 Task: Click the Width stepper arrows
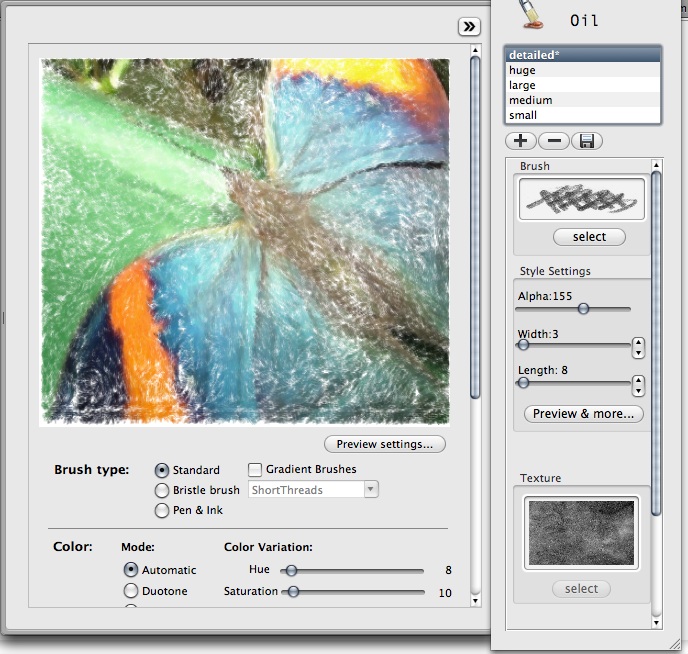pyautogui.click(x=639, y=347)
